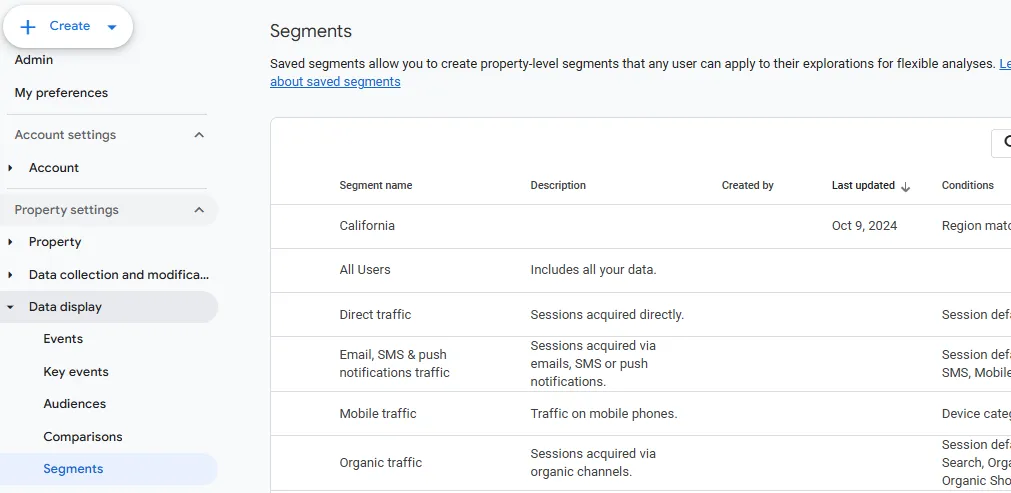Viewport: 1011px width, 493px height.
Task: Click the plus icon on Create button
Action: click(x=28, y=27)
